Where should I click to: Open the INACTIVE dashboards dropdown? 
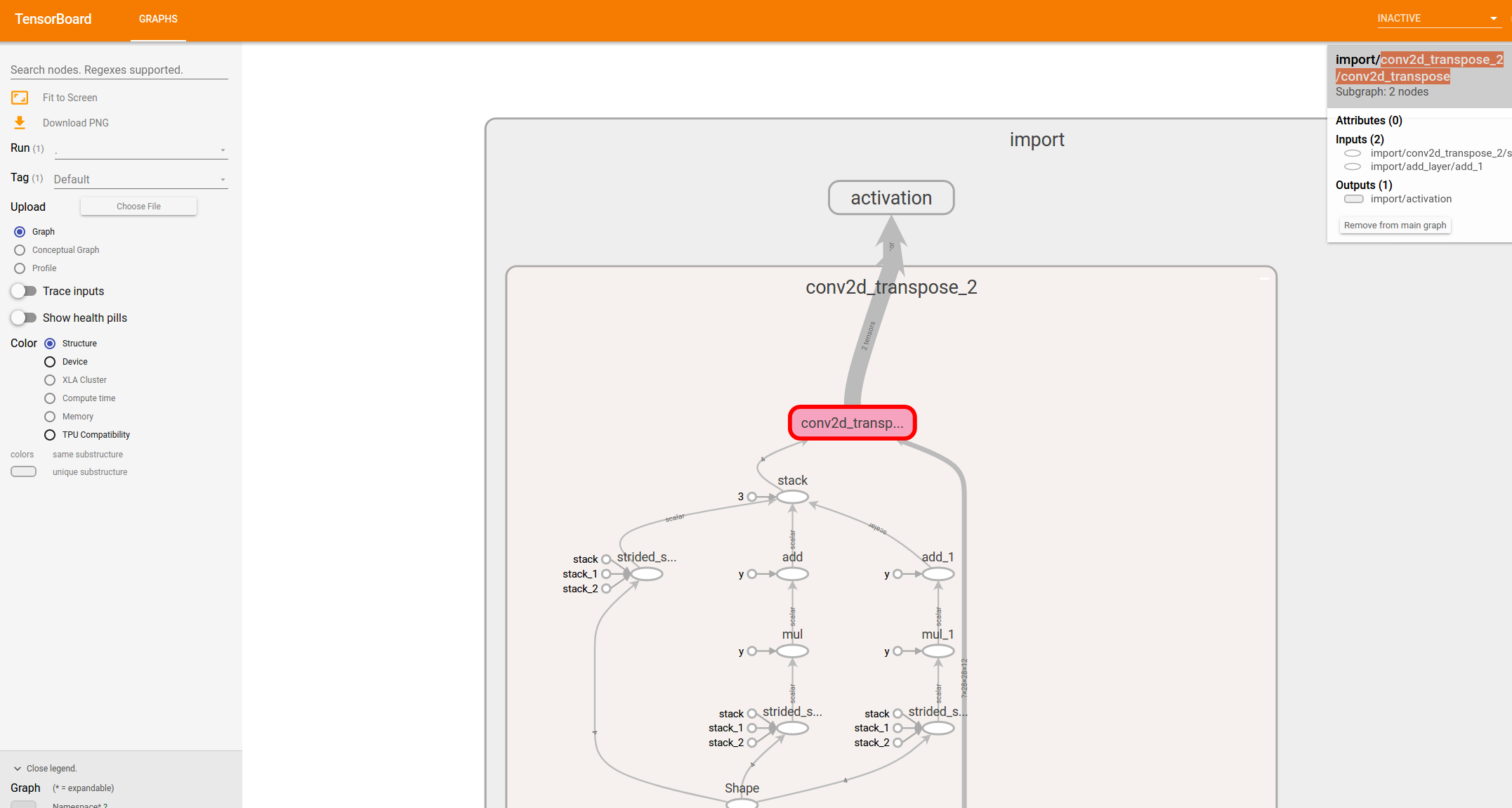click(1438, 18)
